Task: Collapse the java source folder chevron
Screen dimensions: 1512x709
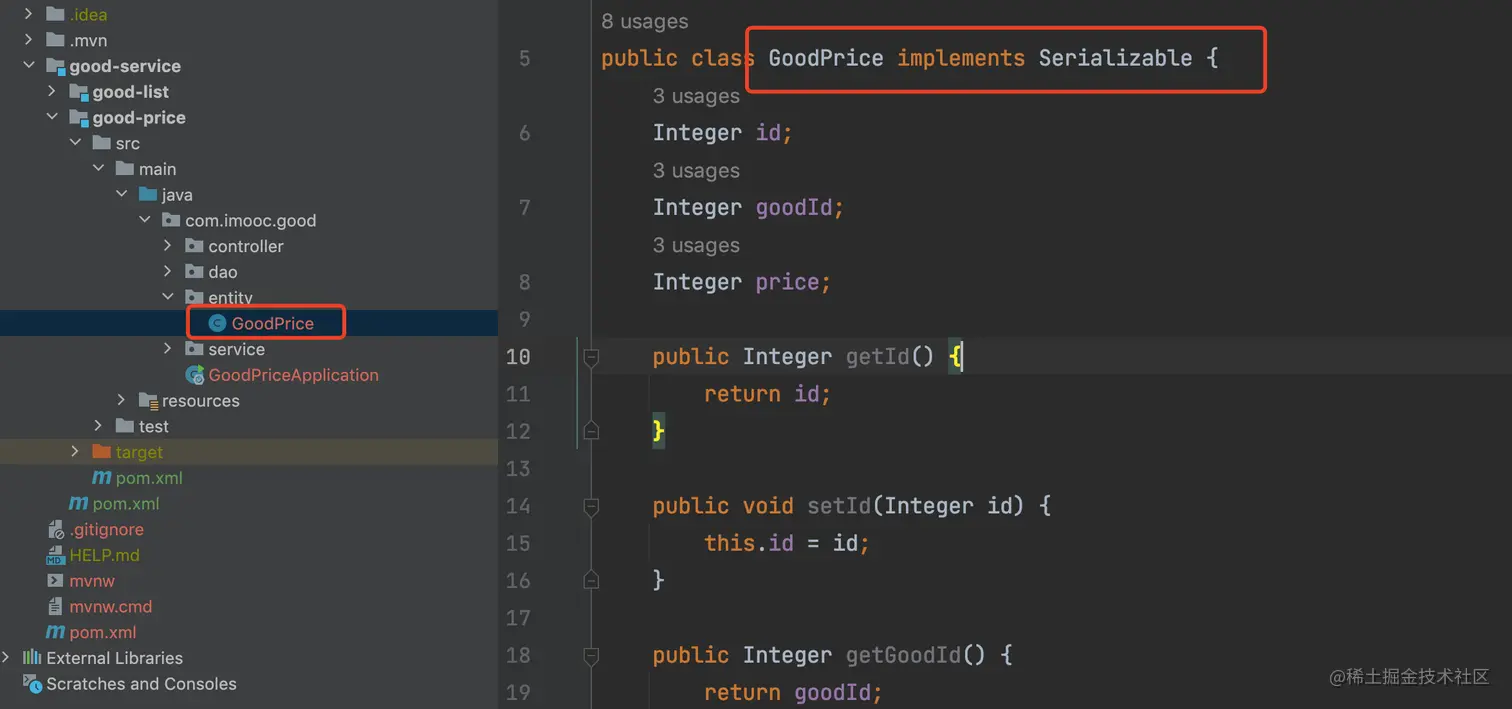Action: (x=121, y=194)
